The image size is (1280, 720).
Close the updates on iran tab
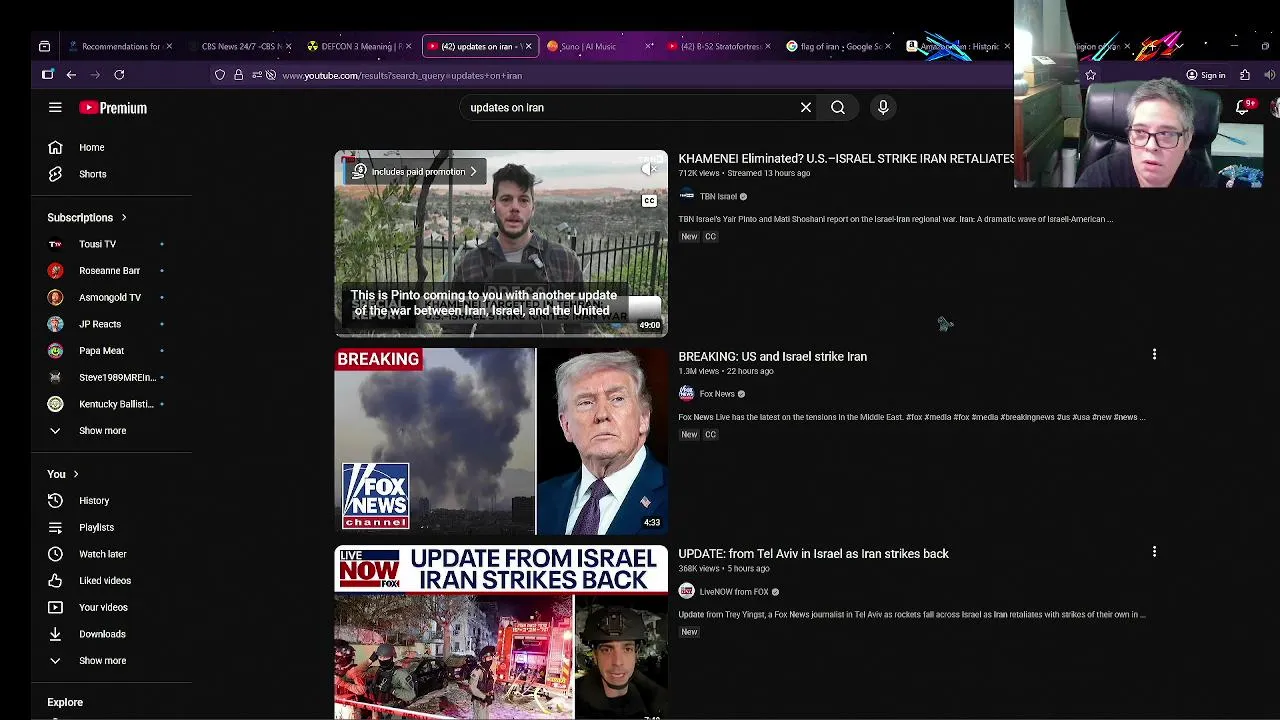click(528, 46)
